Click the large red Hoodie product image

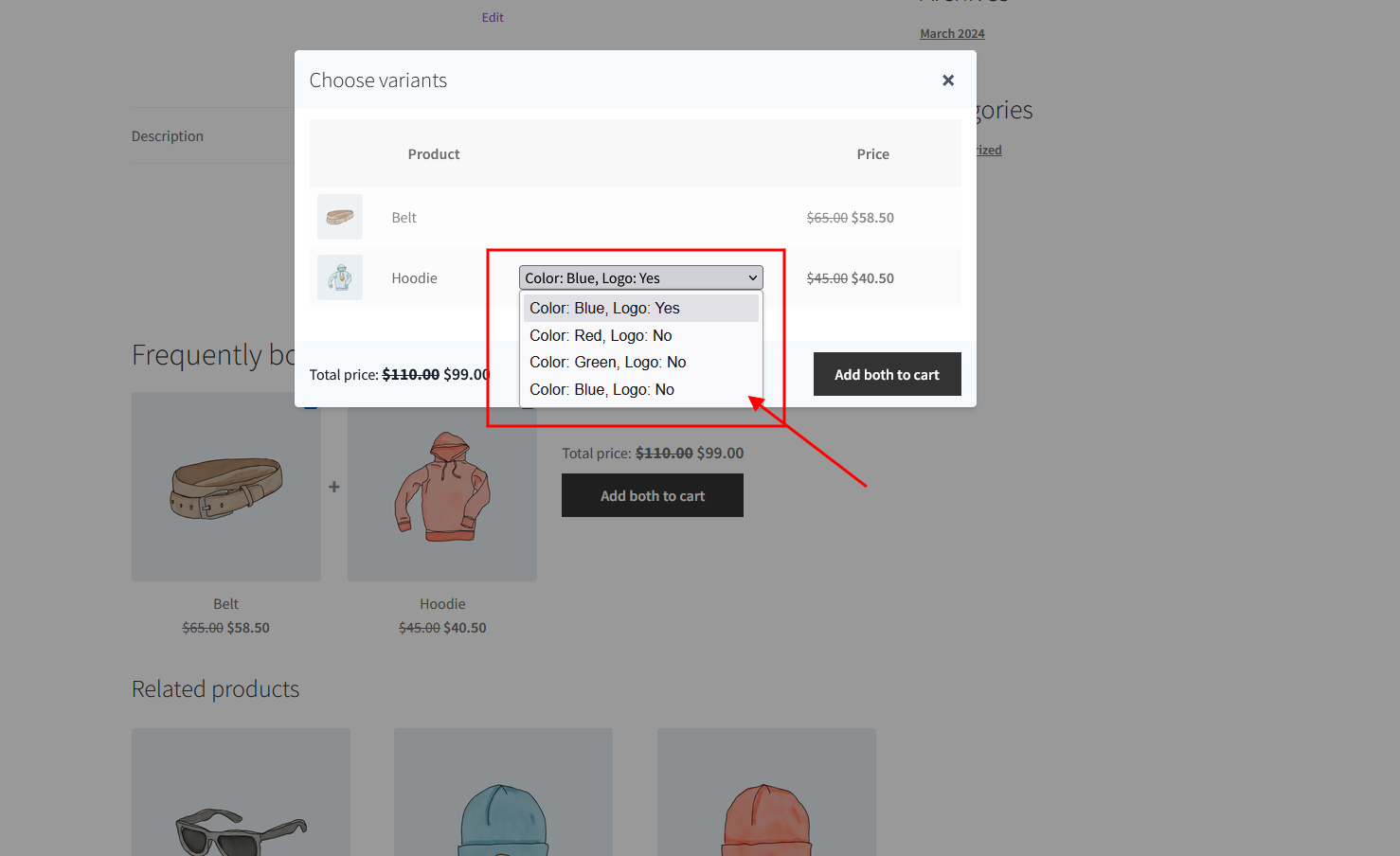pyautogui.click(x=442, y=487)
